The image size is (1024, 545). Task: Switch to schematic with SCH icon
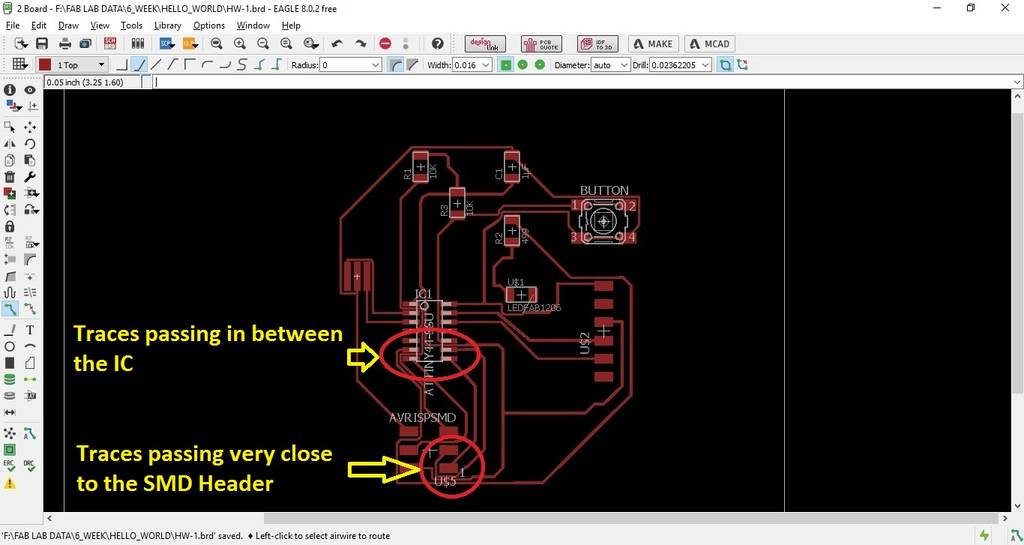[110, 44]
